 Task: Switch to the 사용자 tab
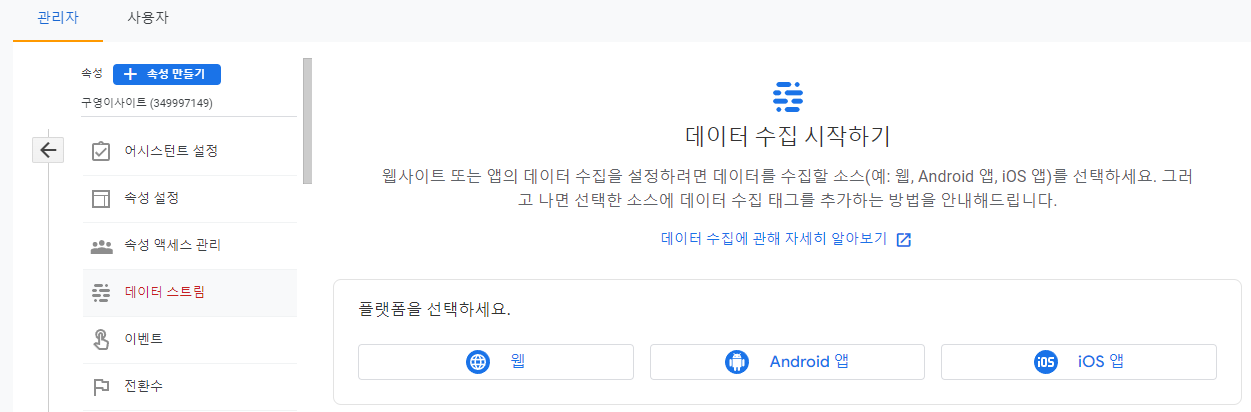click(148, 17)
